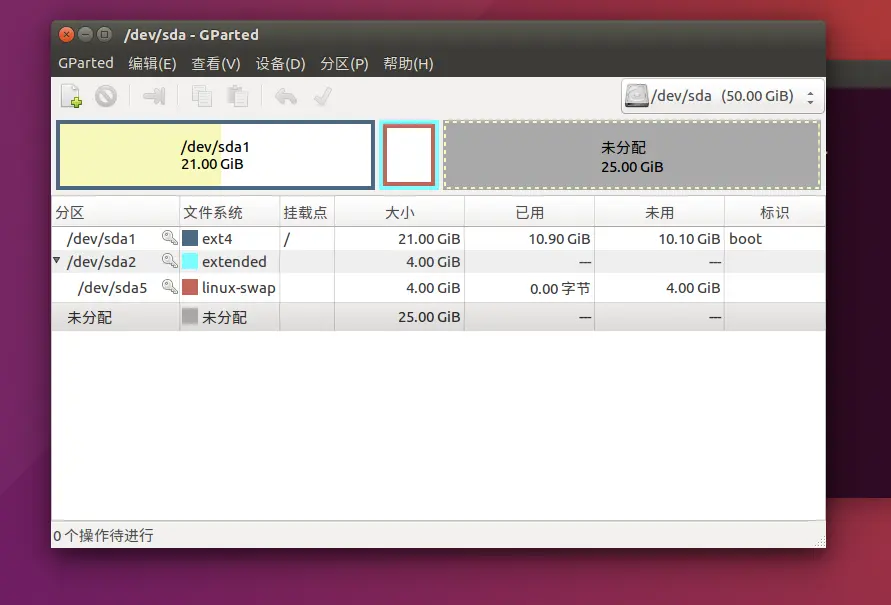
Task: Open the 编辑(E) menu
Action: 152,63
